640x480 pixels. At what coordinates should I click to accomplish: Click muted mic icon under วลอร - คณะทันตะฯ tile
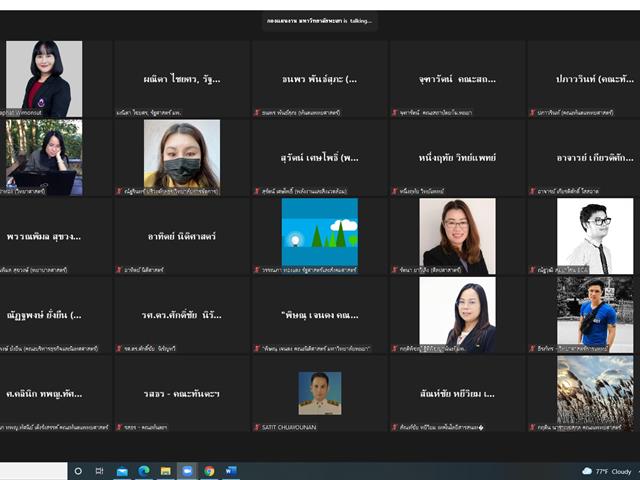pyautogui.click(x=119, y=427)
